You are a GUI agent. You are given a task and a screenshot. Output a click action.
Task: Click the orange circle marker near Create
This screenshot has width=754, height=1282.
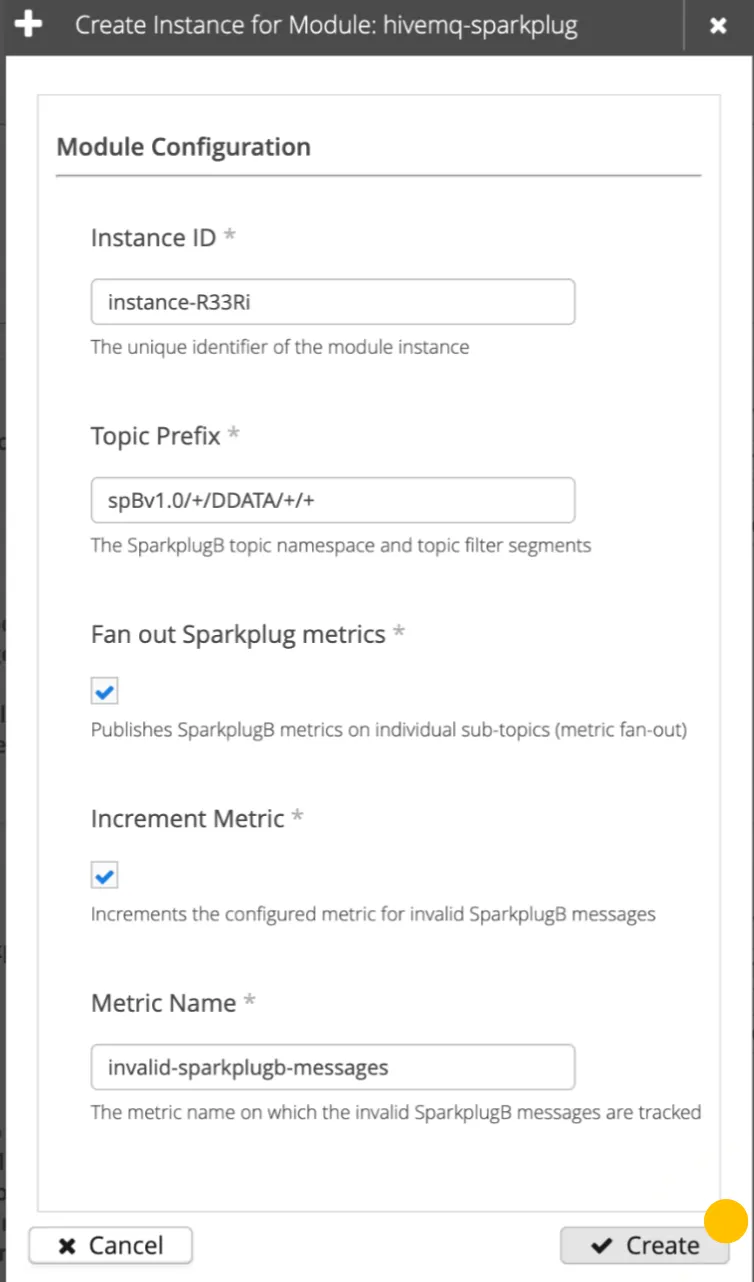tap(726, 1221)
